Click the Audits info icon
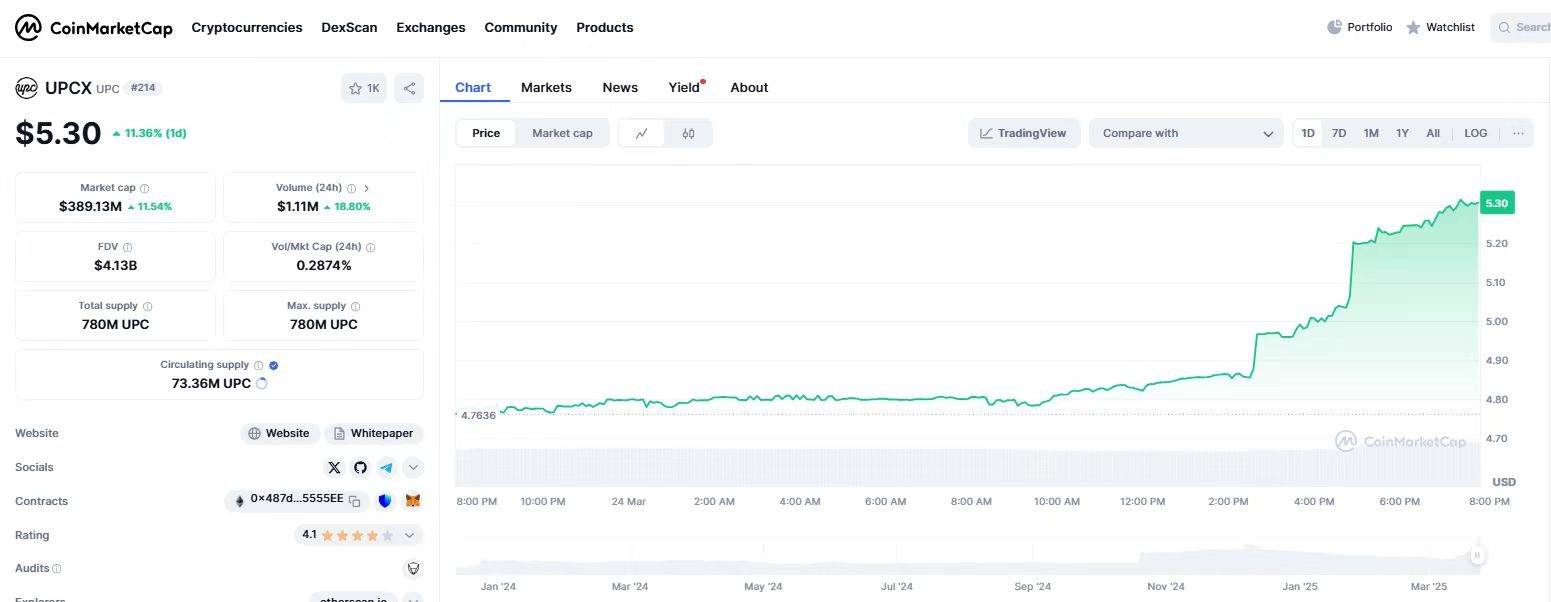 [56, 568]
